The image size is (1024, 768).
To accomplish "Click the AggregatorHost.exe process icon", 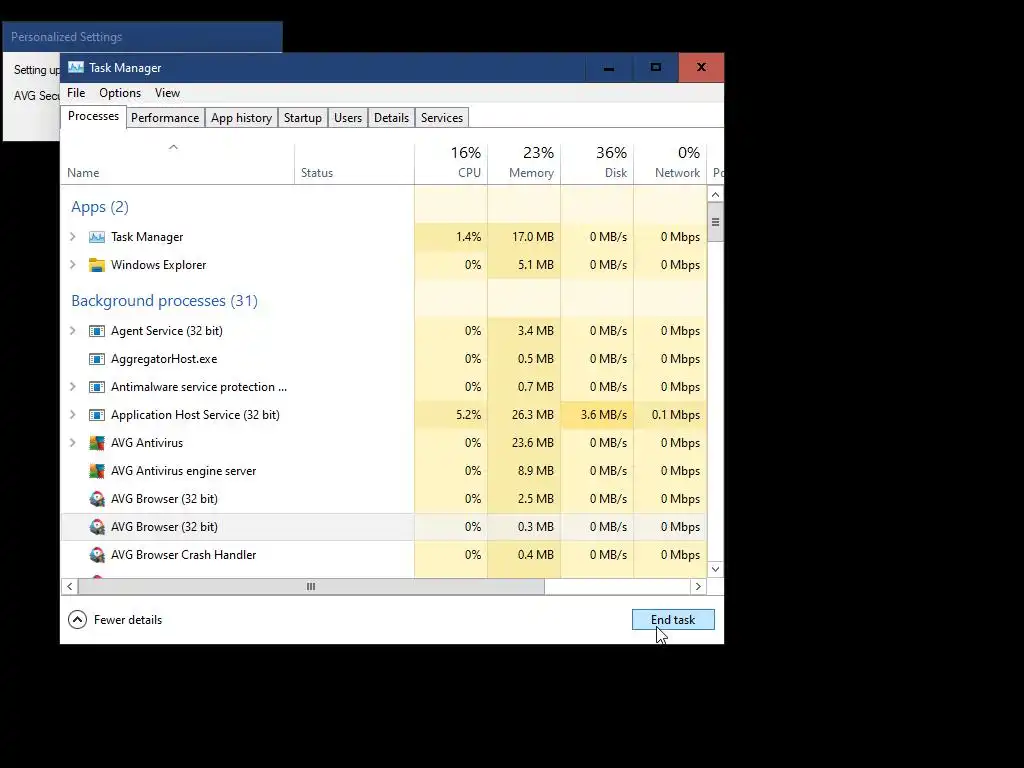I will tap(97, 359).
